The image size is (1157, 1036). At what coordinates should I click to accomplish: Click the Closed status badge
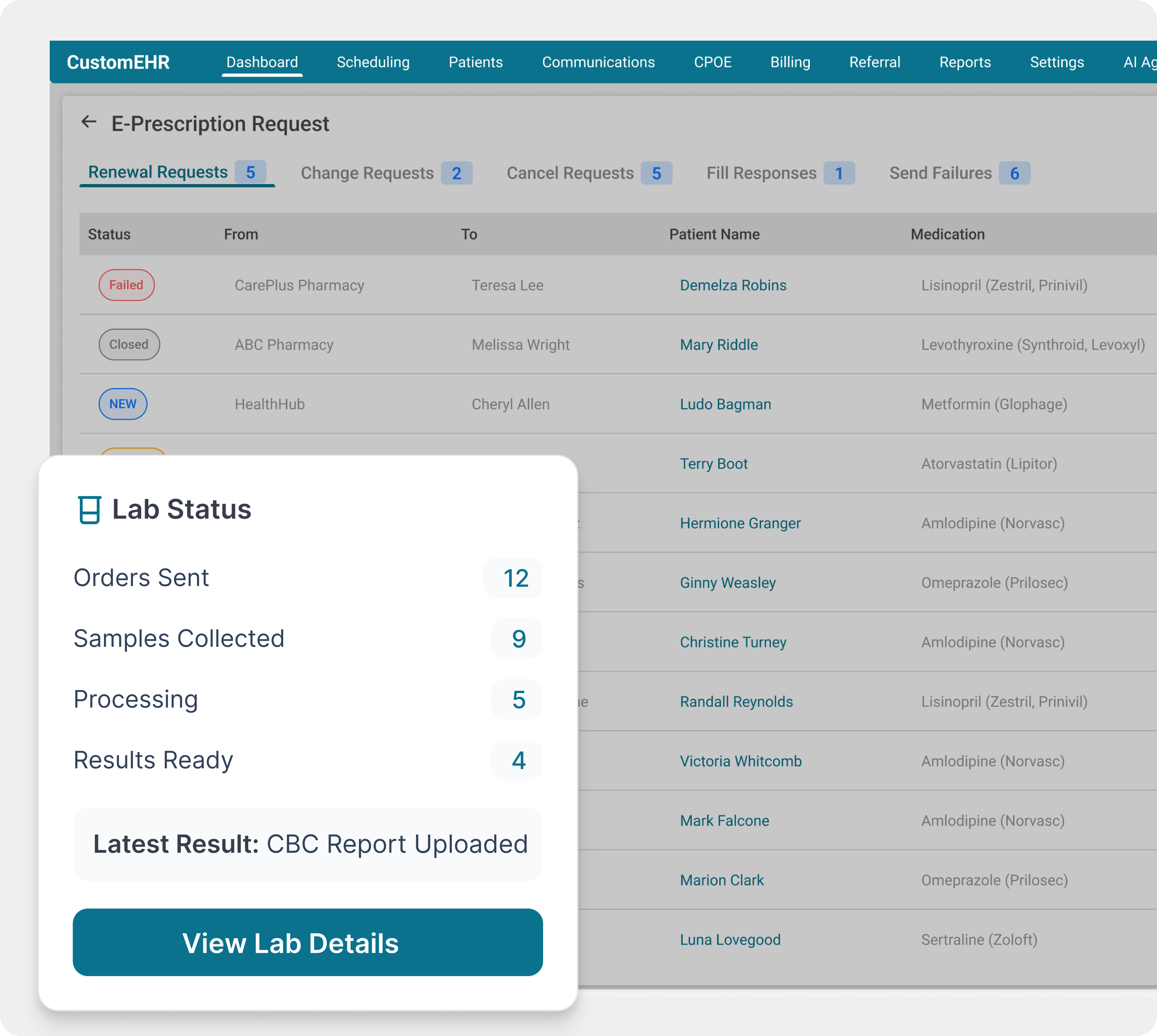pyautogui.click(x=129, y=344)
